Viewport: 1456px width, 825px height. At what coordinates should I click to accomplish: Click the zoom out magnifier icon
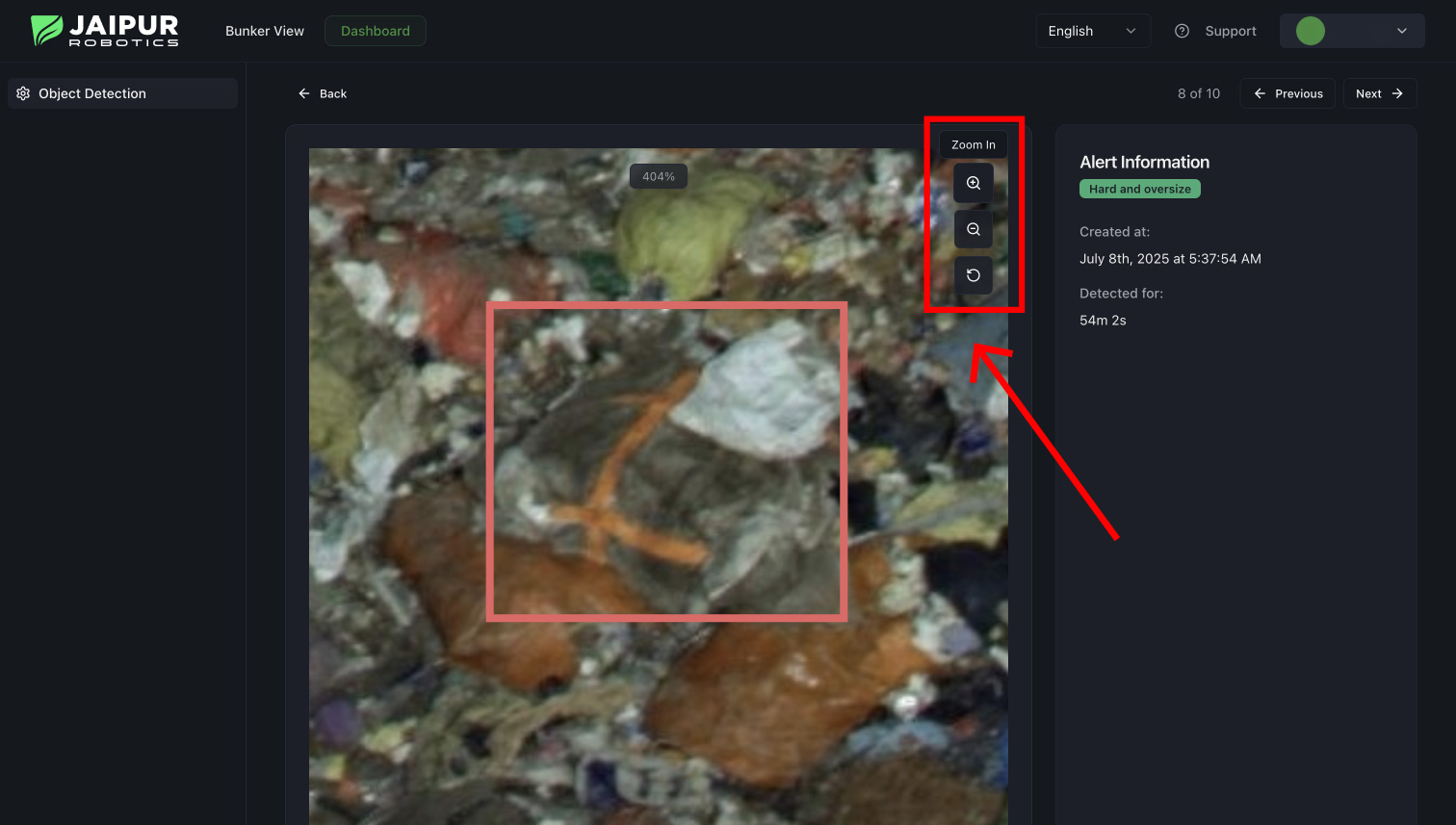pos(974,229)
